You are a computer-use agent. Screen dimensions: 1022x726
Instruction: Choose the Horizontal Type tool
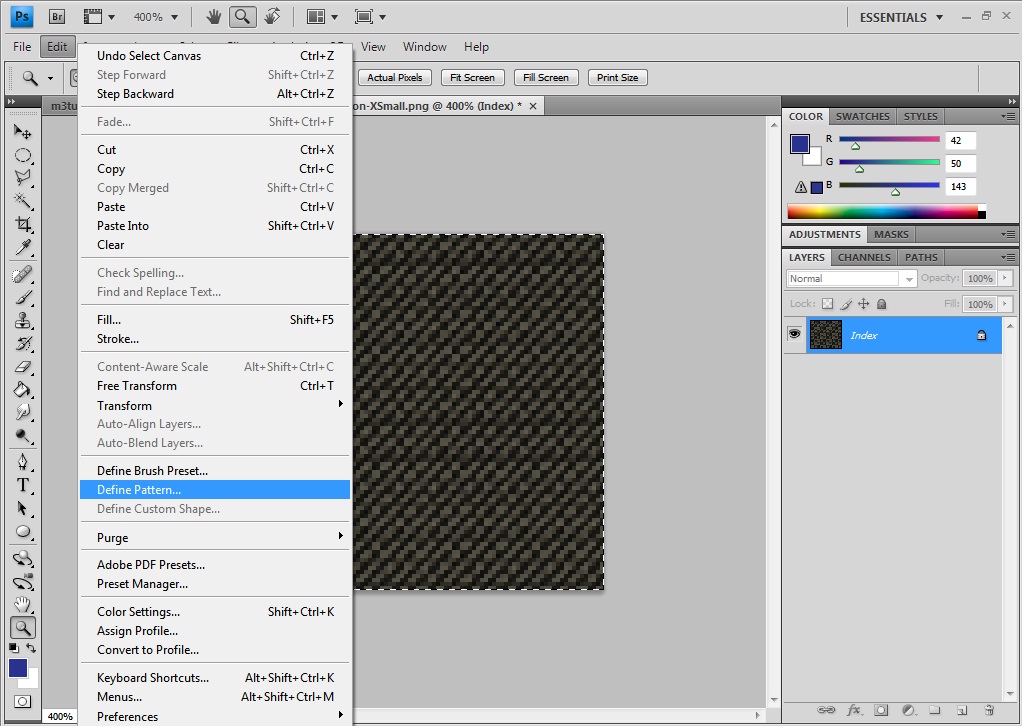click(23, 485)
